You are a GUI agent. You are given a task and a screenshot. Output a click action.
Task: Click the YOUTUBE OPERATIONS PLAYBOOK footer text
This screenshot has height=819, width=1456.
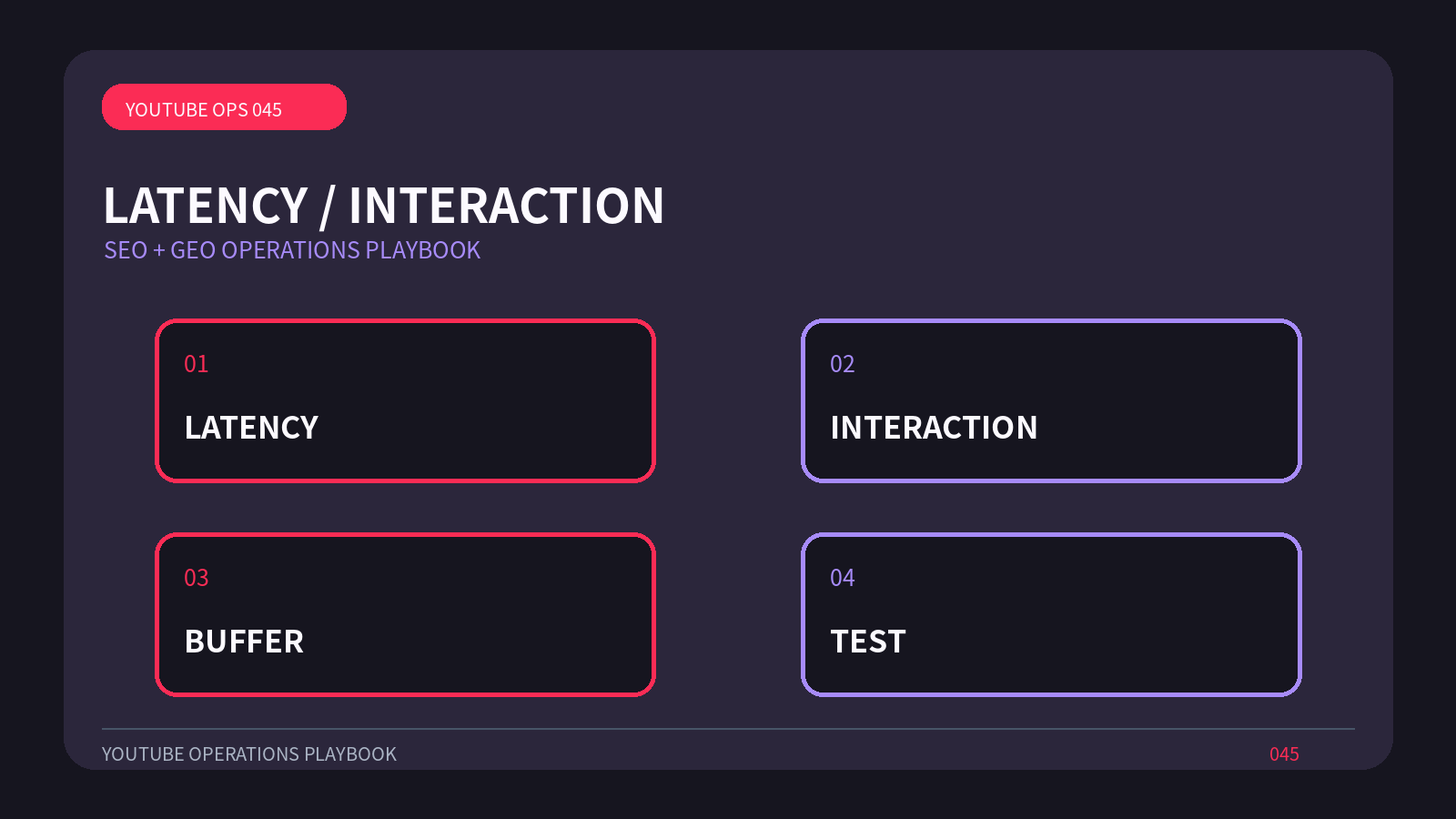point(249,754)
